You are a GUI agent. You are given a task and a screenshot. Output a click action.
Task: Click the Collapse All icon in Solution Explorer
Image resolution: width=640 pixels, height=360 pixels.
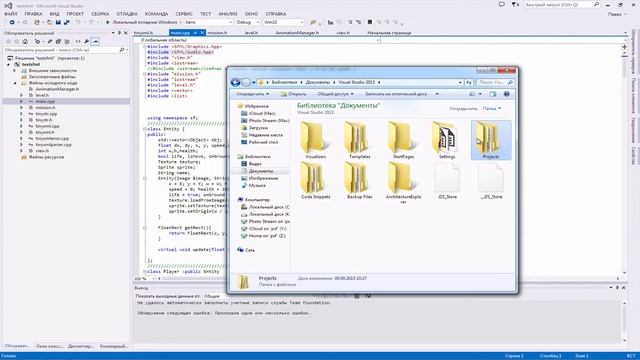pyautogui.click(x=58, y=41)
